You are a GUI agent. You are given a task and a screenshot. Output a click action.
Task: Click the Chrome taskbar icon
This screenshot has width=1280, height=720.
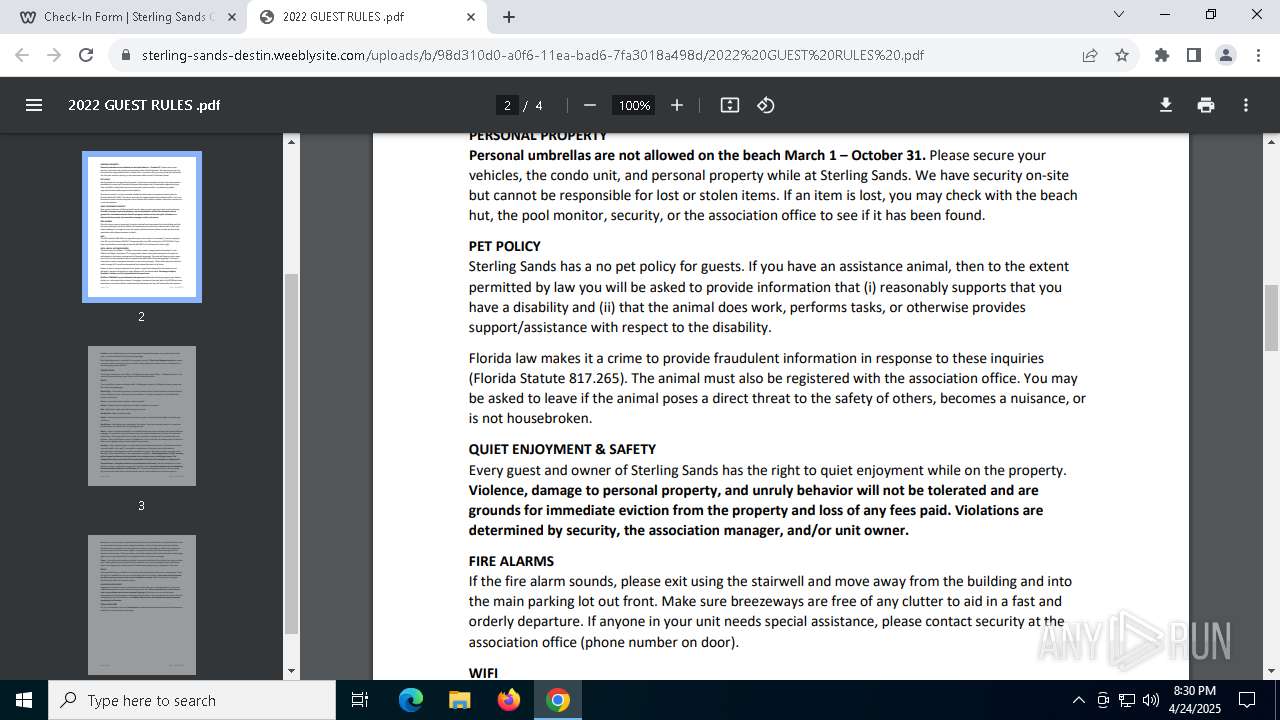pos(558,700)
